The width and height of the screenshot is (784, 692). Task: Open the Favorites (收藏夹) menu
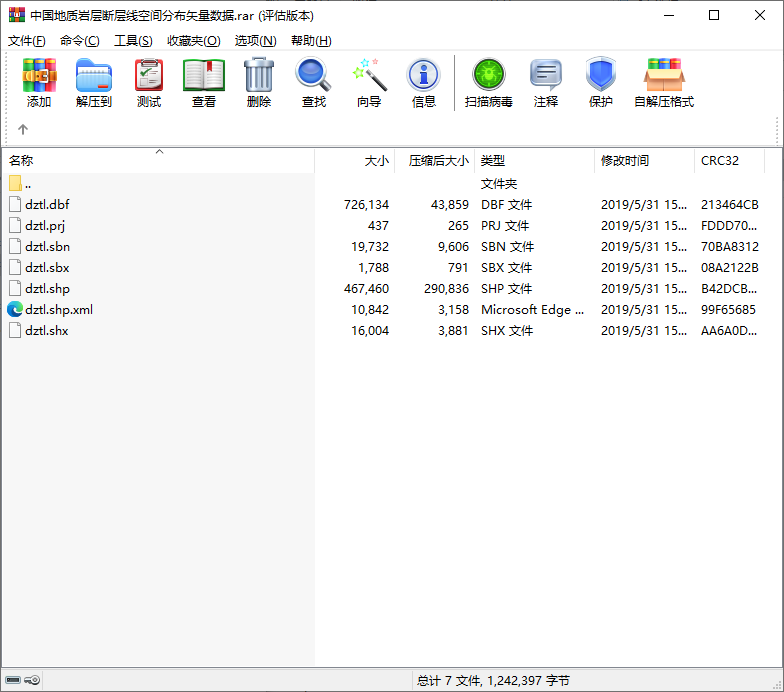pyautogui.click(x=194, y=40)
